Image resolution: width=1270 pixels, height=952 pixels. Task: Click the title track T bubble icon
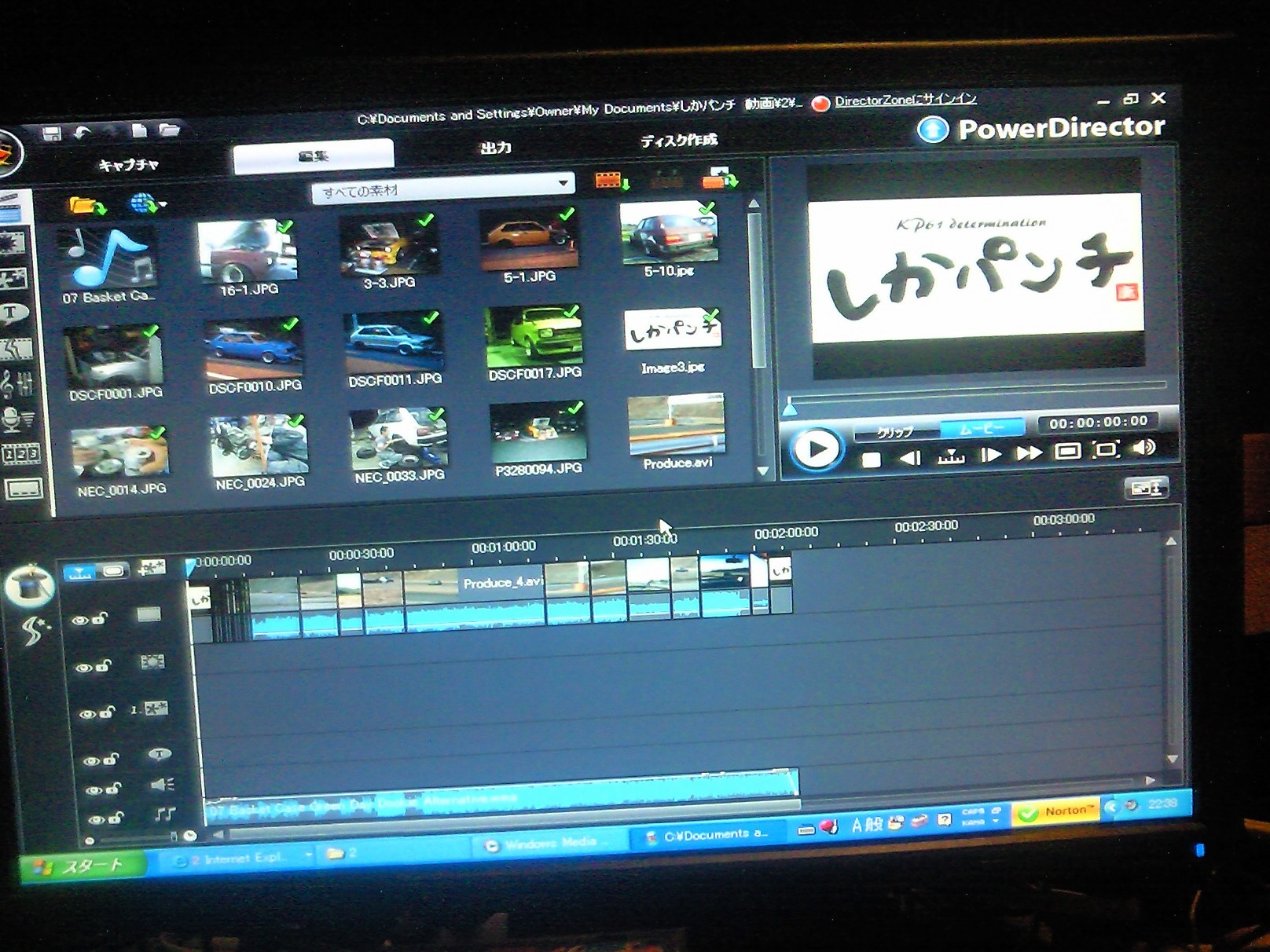click(160, 754)
